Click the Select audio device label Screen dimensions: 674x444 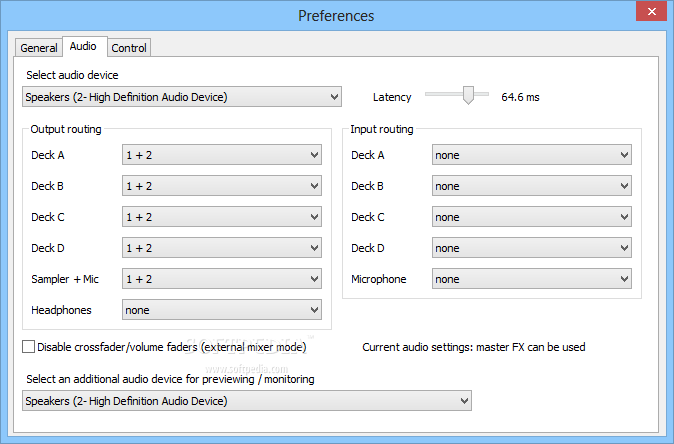pos(72,75)
